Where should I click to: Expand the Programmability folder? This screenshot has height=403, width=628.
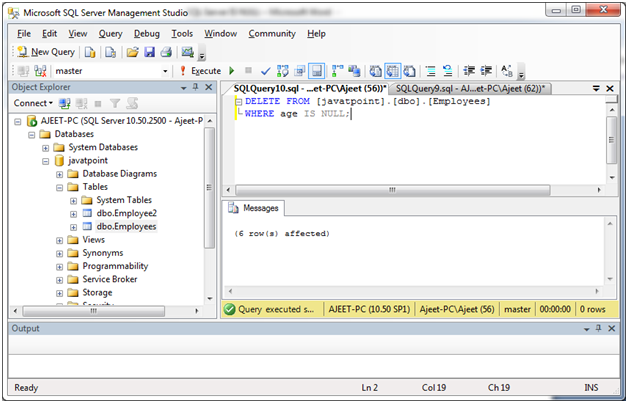point(59,267)
